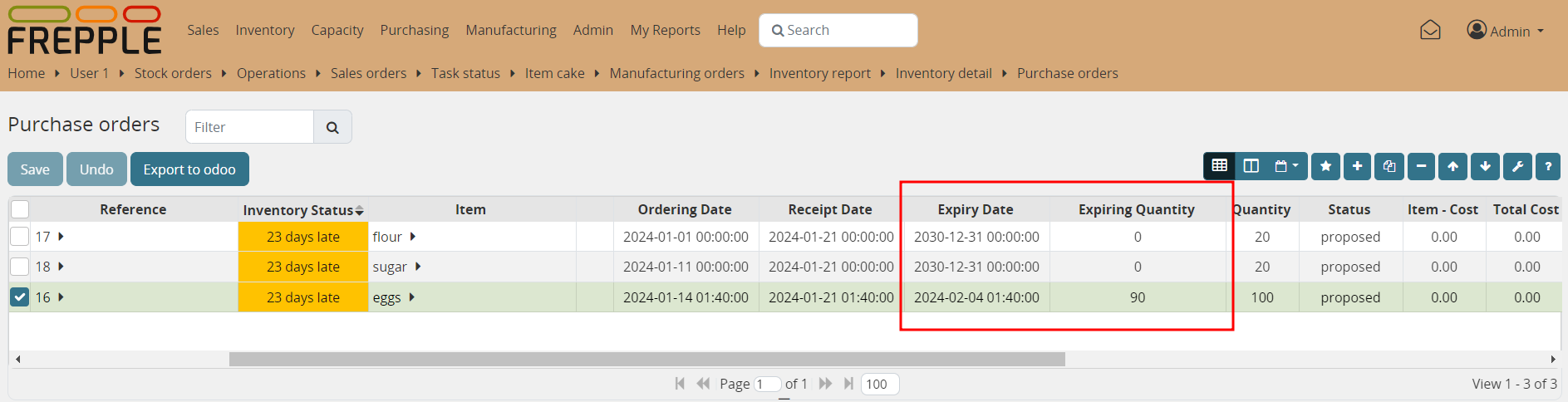Expand the arrow next to reference 17
Image resolution: width=1568 pixels, height=402 pixels.
(61, 237)
